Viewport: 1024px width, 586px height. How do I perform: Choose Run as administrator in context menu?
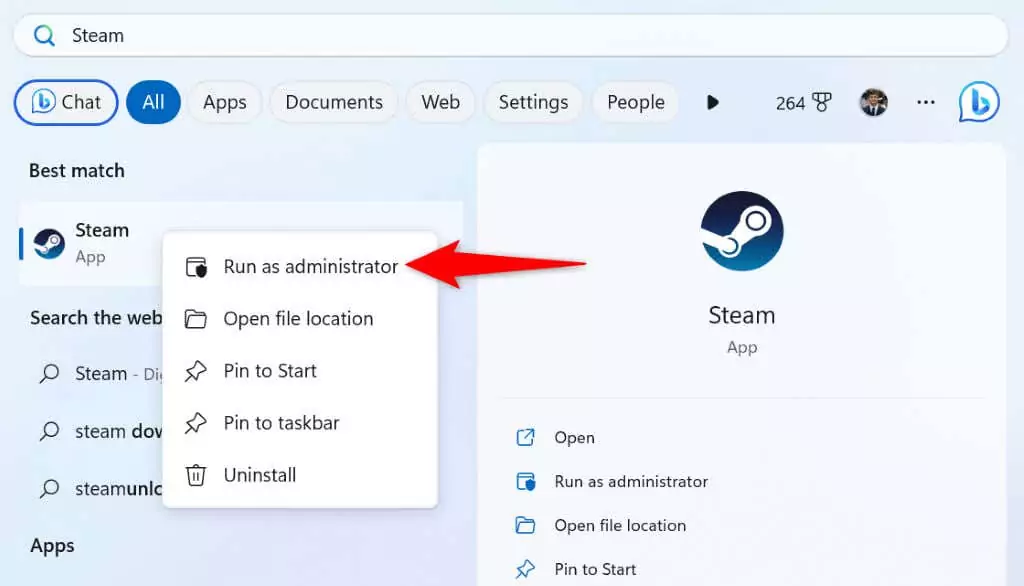300,267
